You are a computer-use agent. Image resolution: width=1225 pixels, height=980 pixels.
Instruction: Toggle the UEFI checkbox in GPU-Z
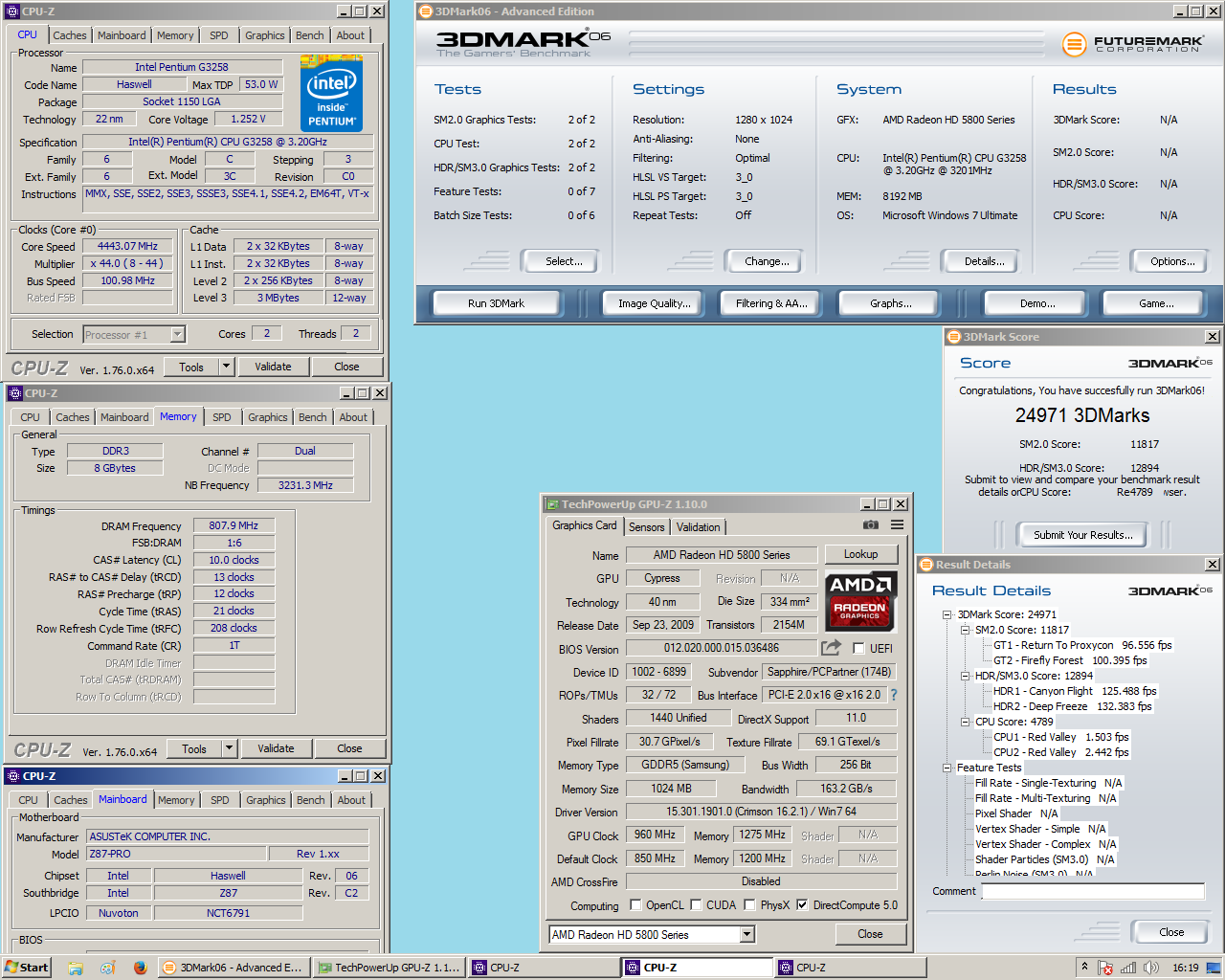pos(858,648)
